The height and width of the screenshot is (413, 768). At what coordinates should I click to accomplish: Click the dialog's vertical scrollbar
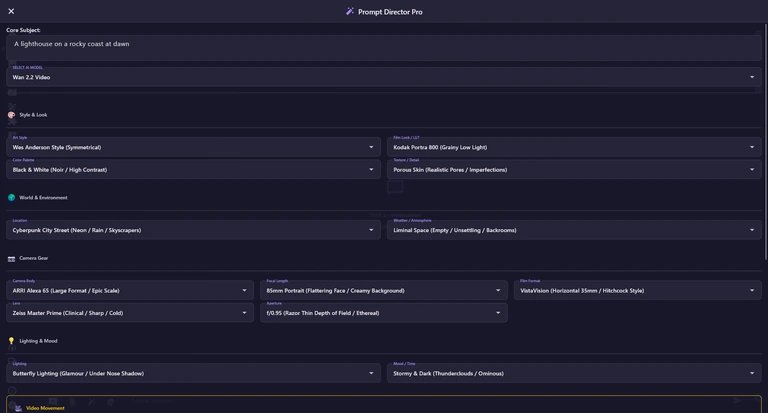(x=765, y=142)
